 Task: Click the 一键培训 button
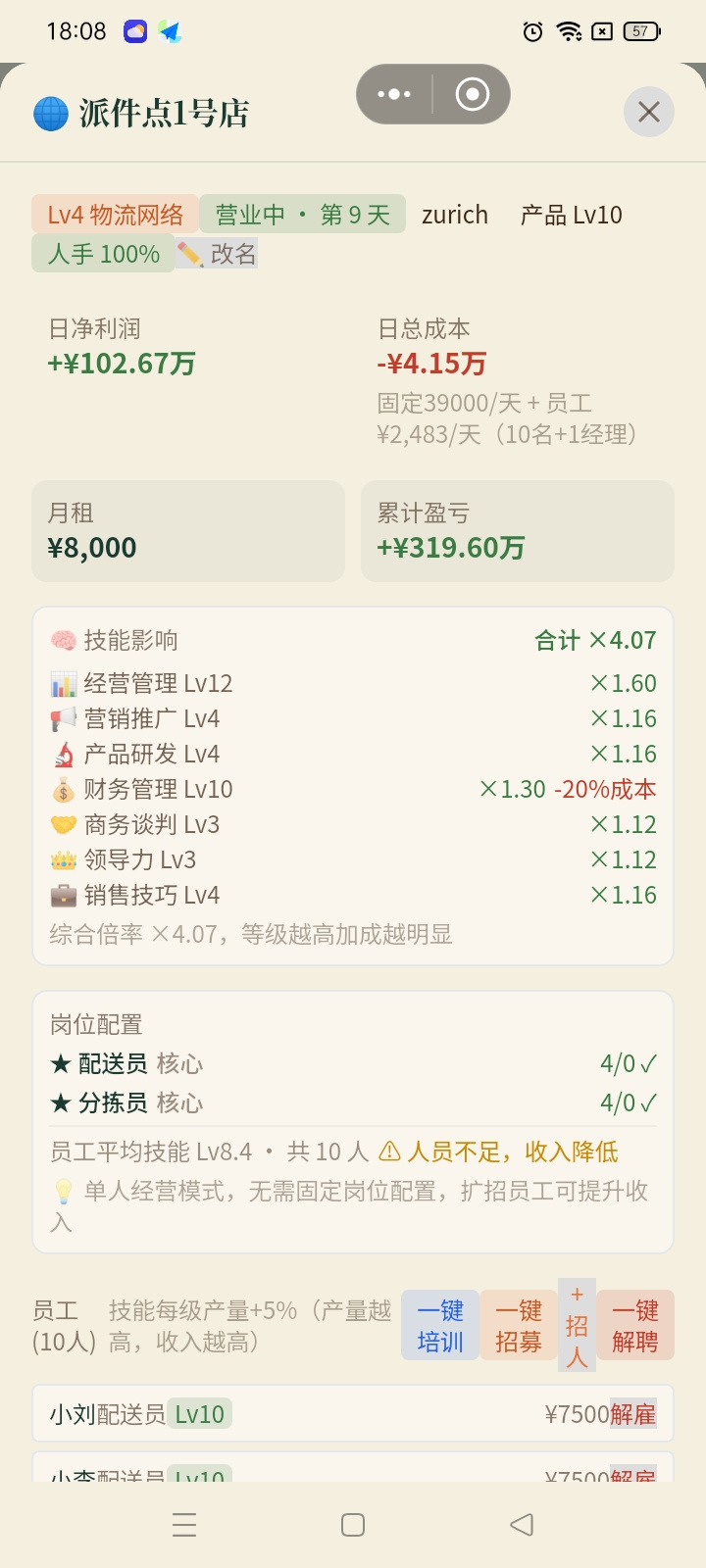[440, 1325]
